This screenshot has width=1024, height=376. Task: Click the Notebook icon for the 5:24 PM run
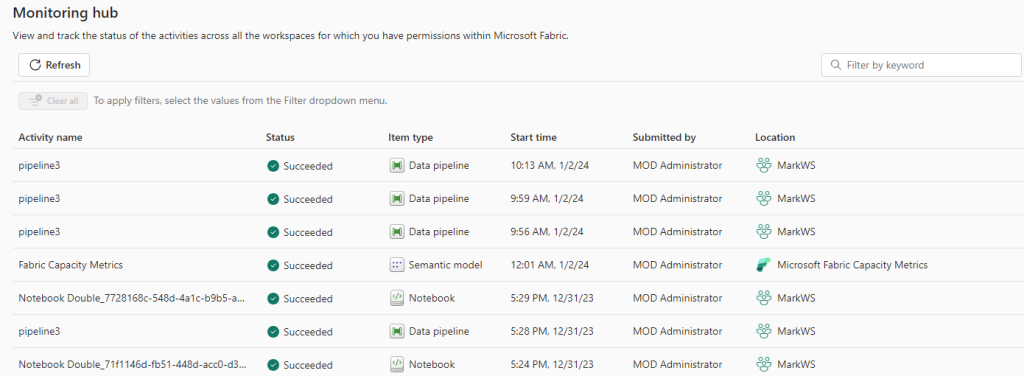coord(396,364)
